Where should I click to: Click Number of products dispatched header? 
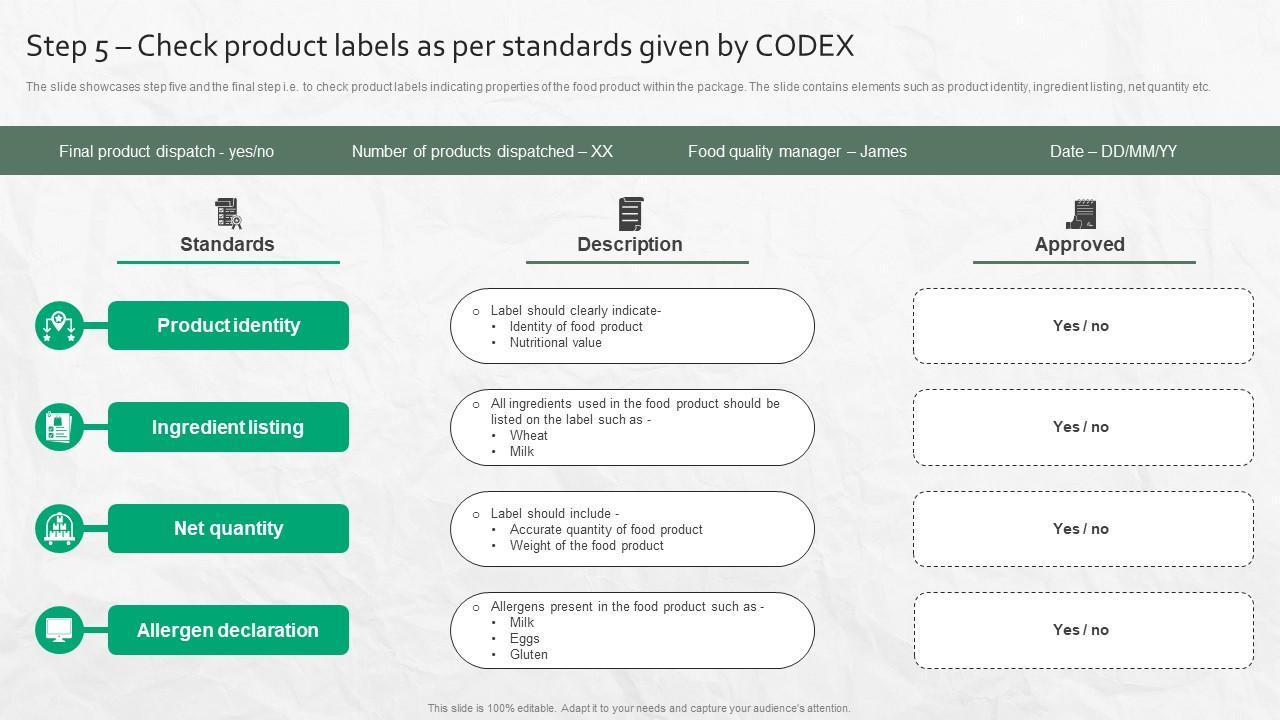click(482, 151)
